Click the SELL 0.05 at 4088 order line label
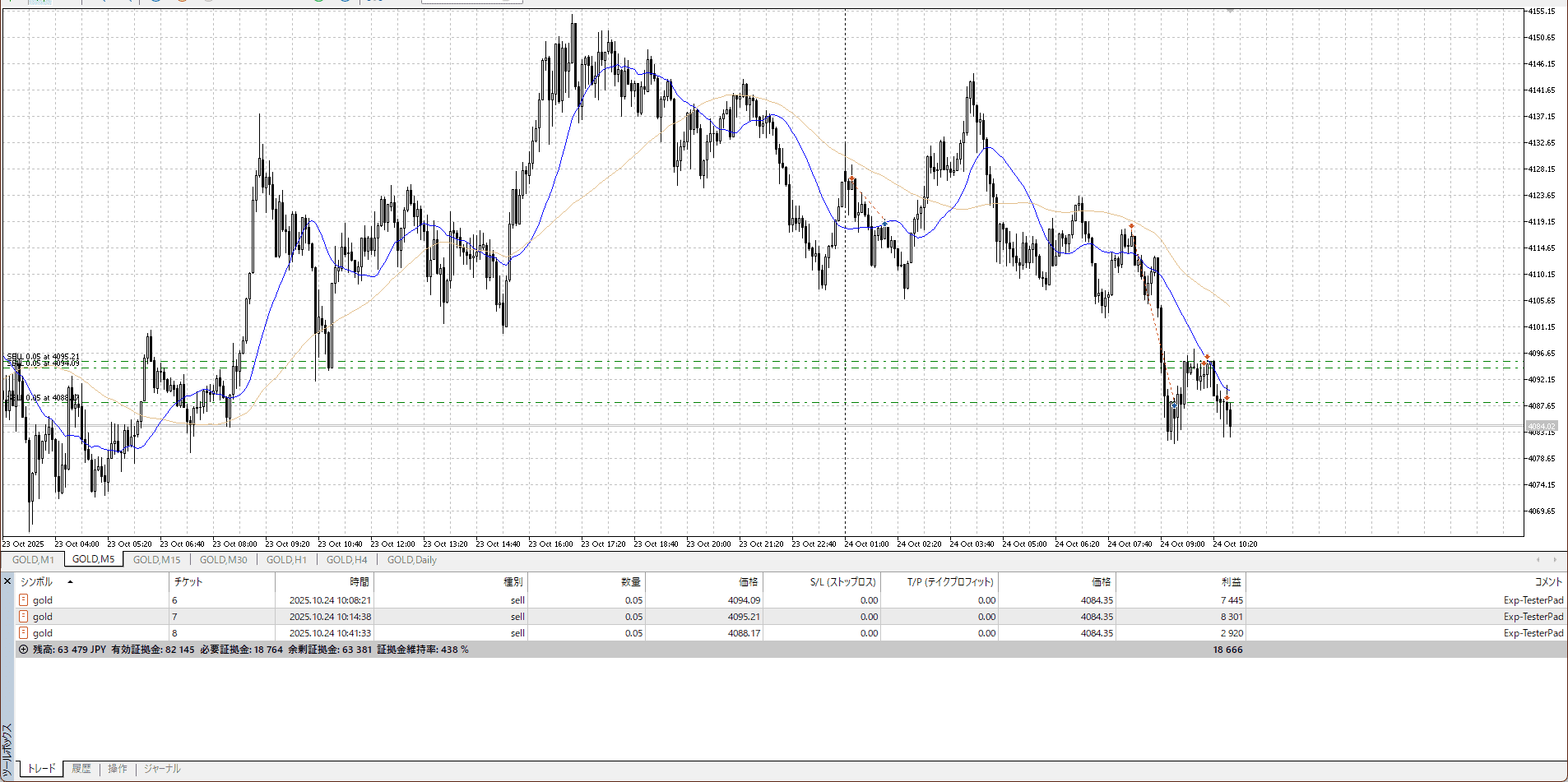This screenshot has width=1568, height=782. point(41,398)
